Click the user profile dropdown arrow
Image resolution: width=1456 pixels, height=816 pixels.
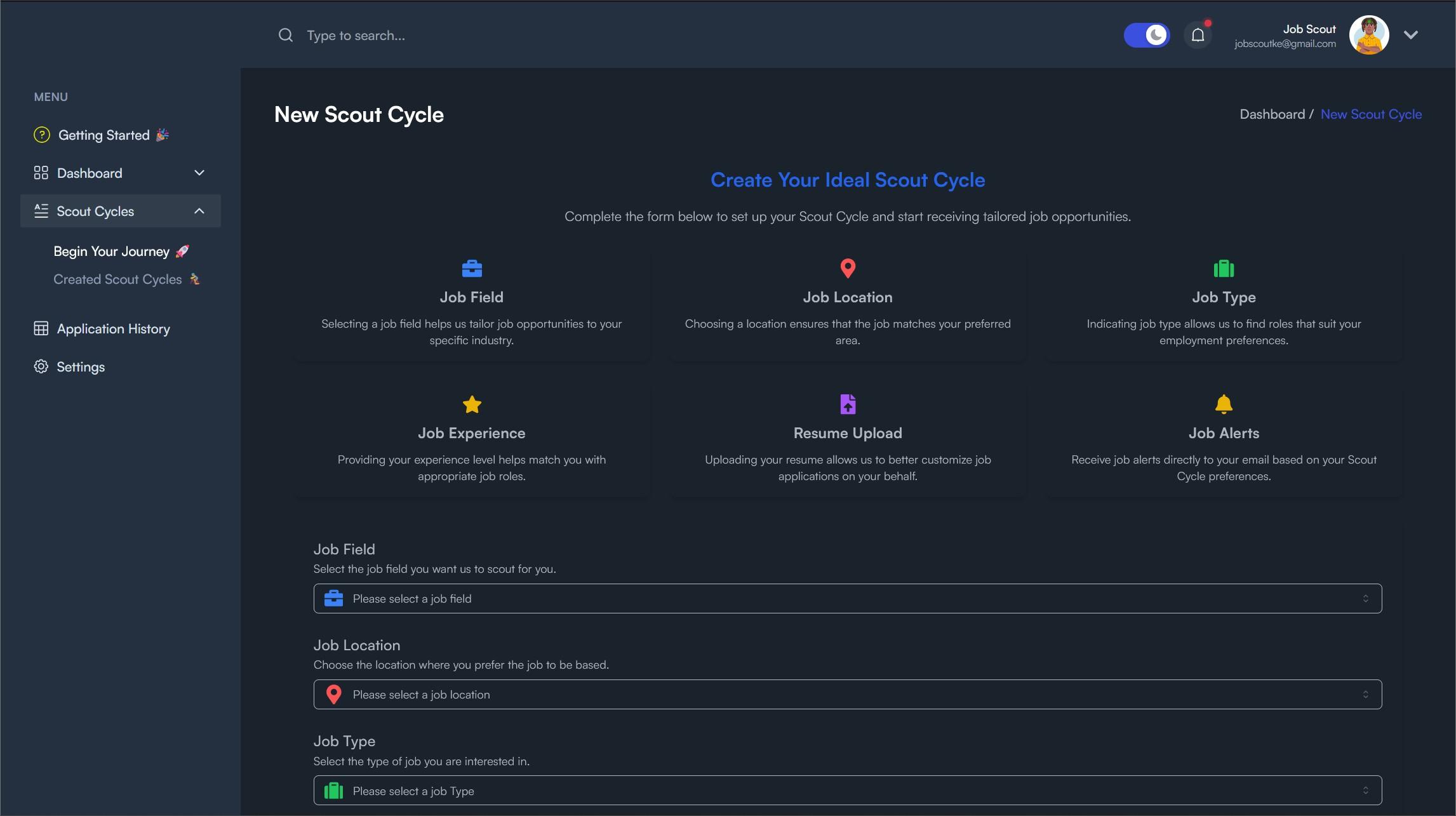1411,35
